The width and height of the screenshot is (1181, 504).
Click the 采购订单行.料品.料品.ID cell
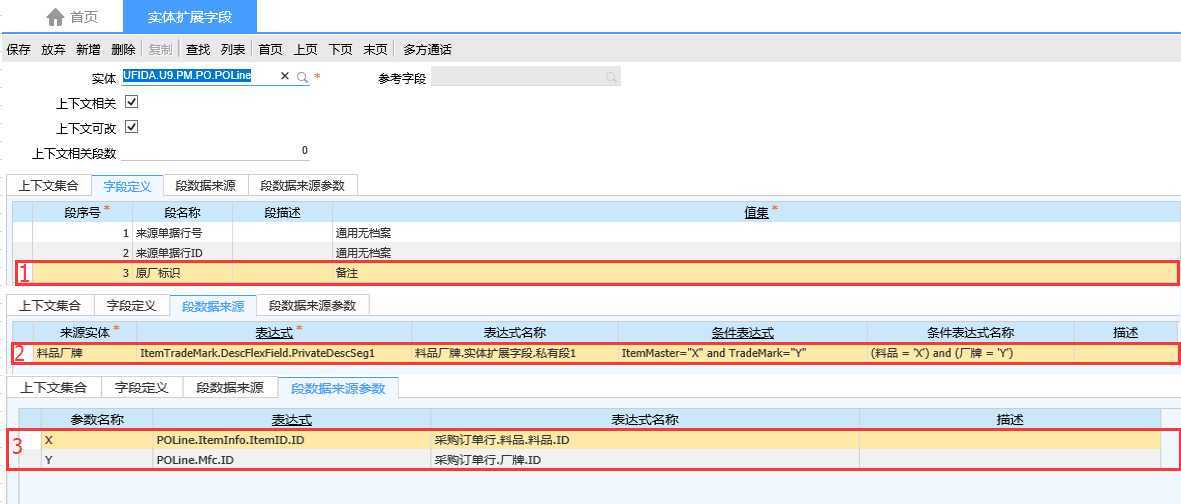[x=645, y=440]
